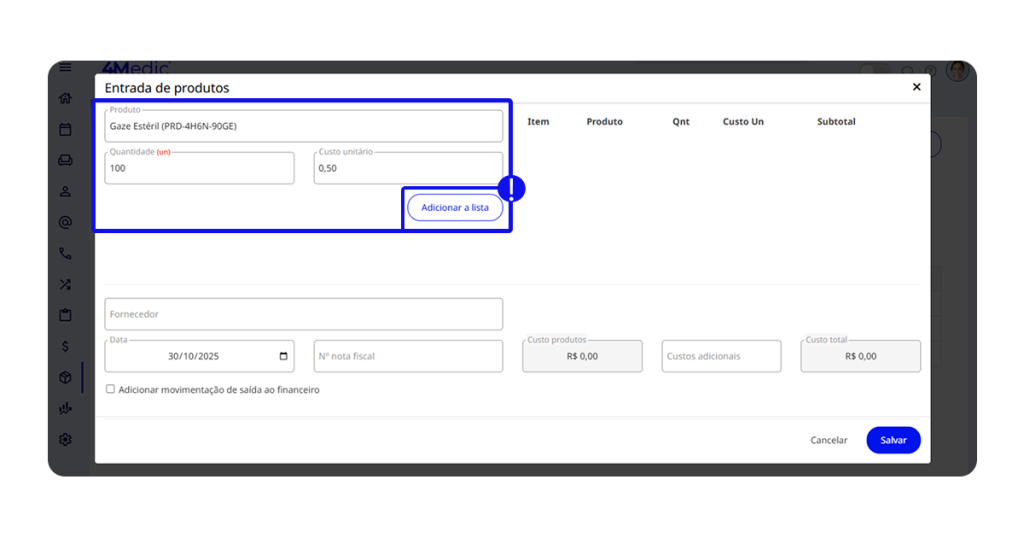
Task: Click the 'Adicionar a lista' button
Action: coord(454,208)
